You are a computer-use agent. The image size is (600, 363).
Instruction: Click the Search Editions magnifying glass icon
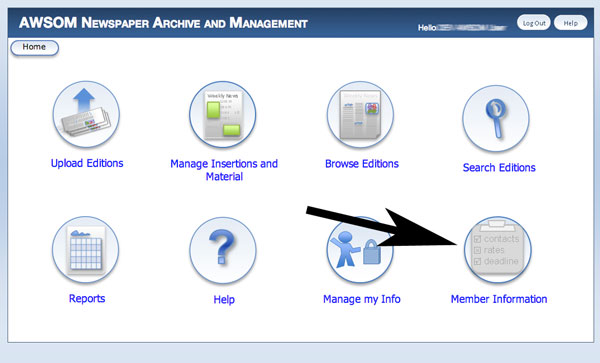(x=496, y=119)
